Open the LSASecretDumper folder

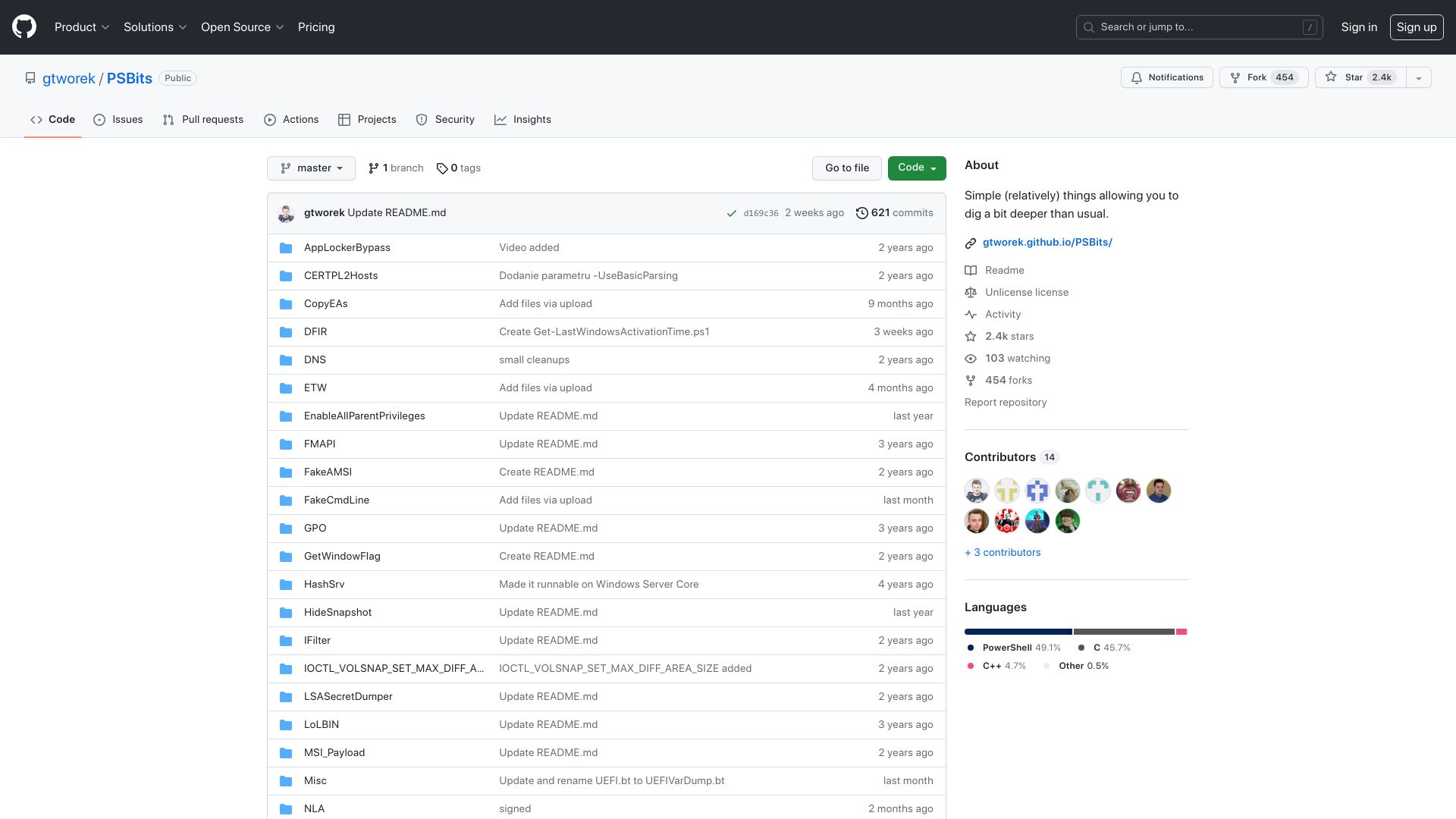pyautogui.click(x=348, y=697)
